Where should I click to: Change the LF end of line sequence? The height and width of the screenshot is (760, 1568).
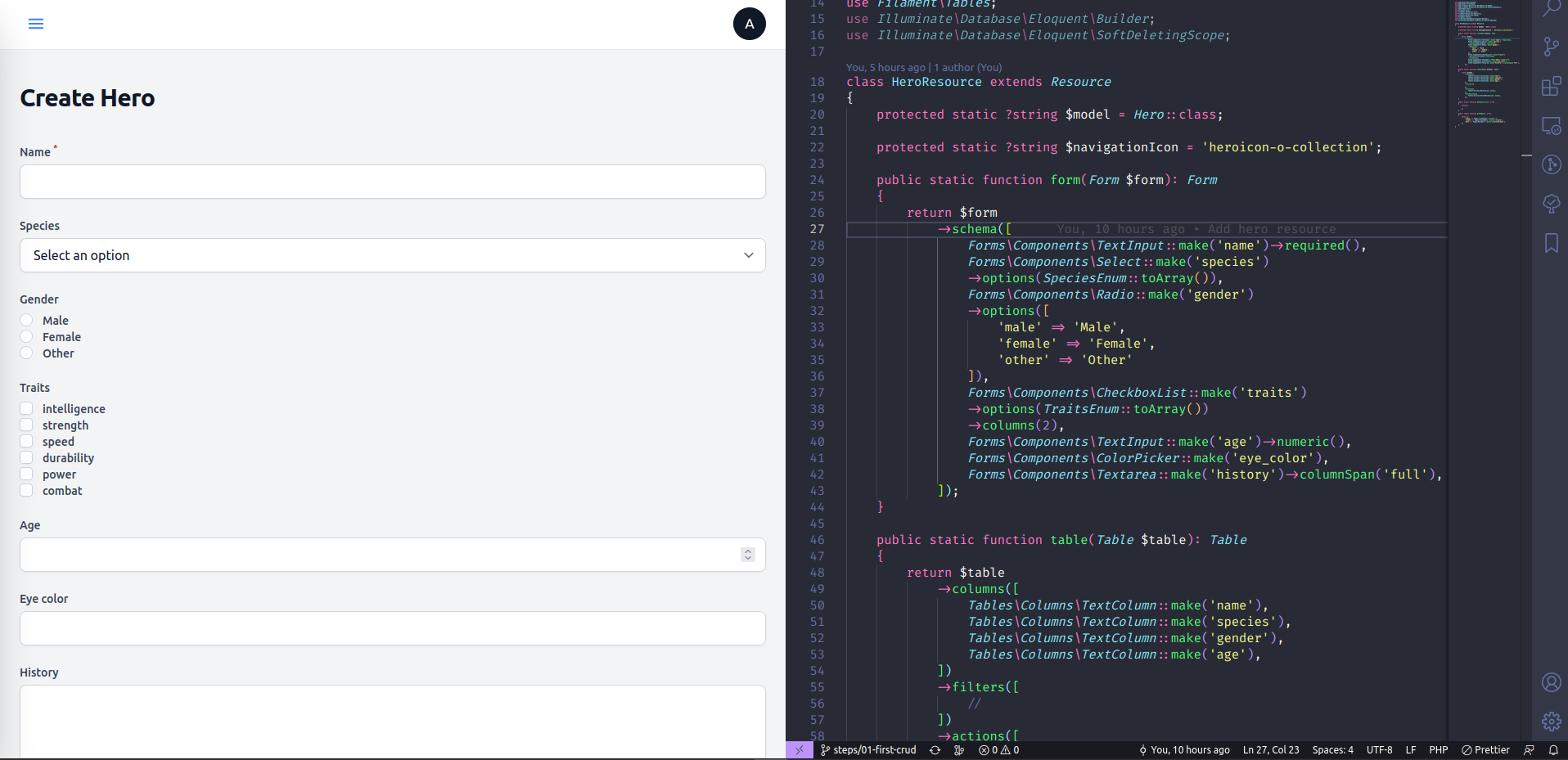click(x=1411, y=750)
